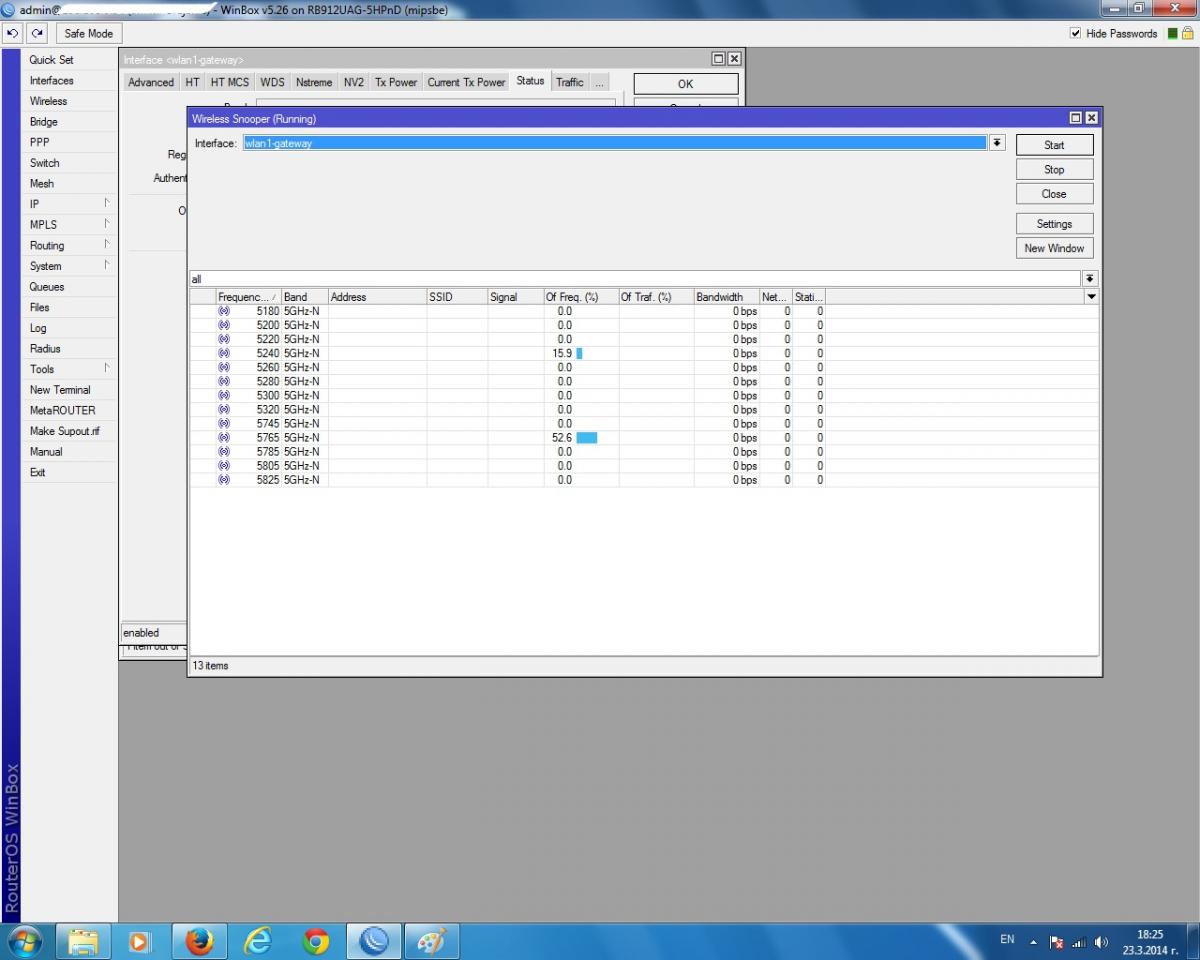Switch to the Traffic tab
Image resolution: width=1200 pixels, height=960 pixels.
(x=569, y=82)
